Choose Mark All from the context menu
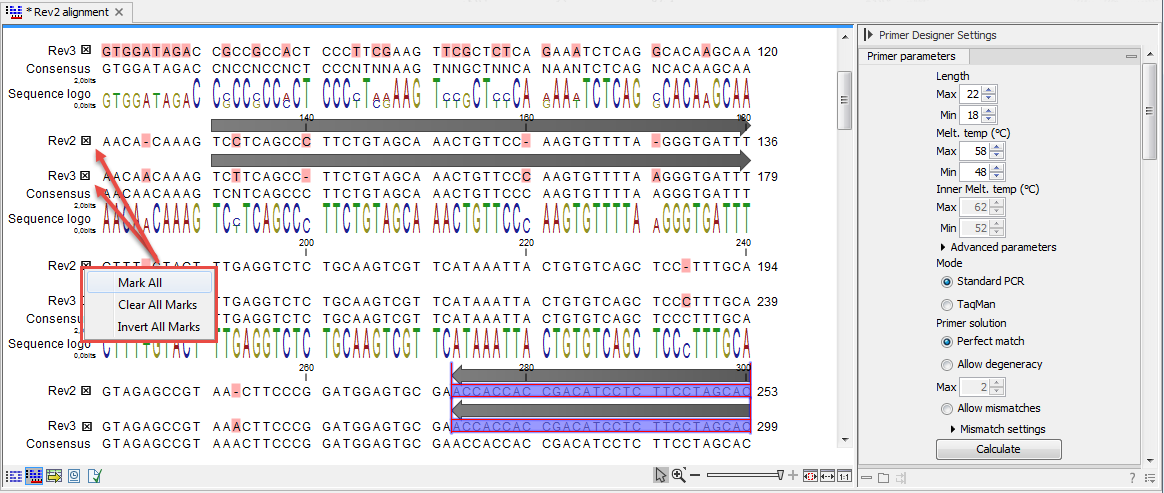Image resolution: width=1164 pixels, height=493 pixels. [139, 283]
